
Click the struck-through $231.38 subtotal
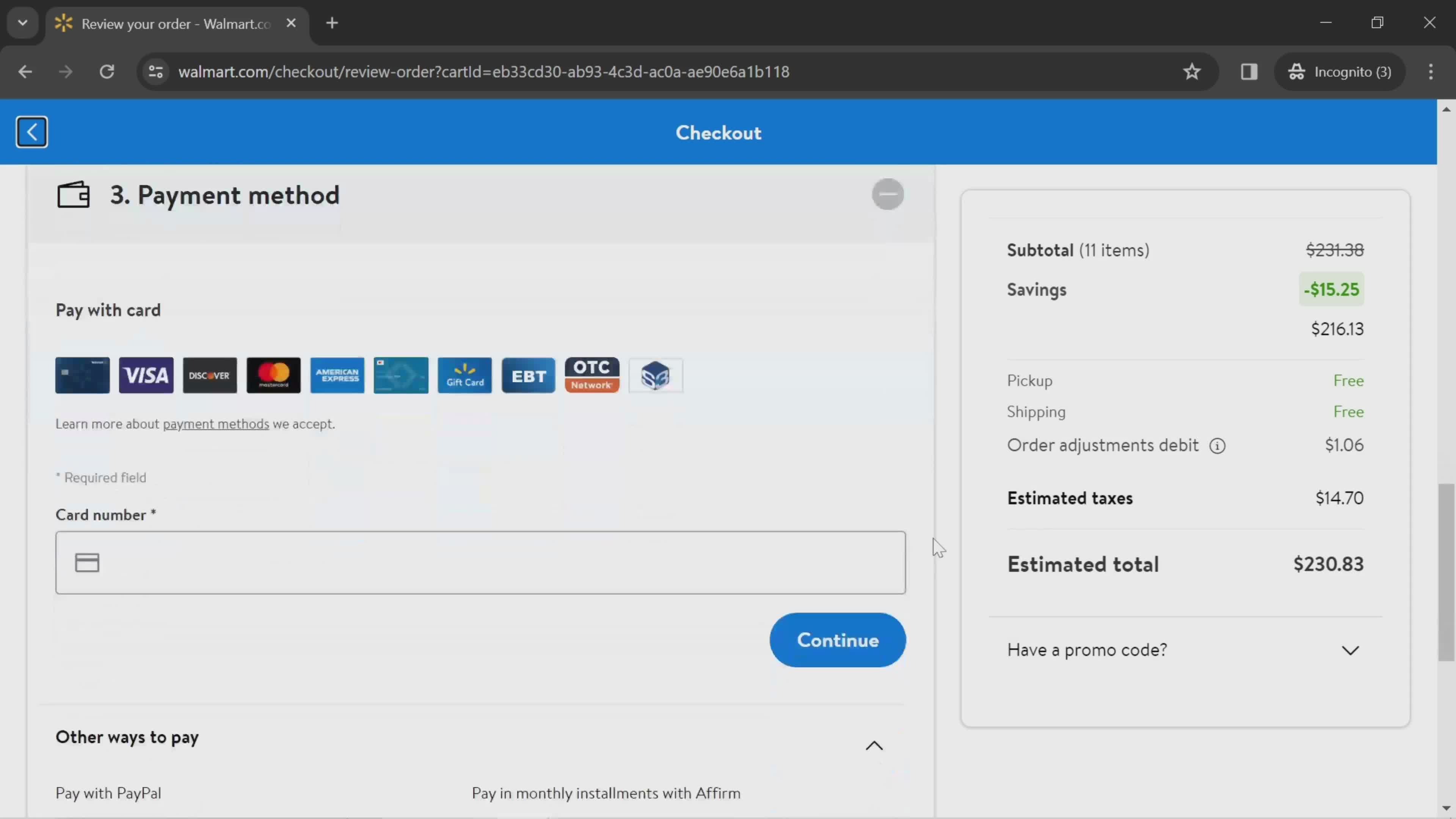[1335, 250]
